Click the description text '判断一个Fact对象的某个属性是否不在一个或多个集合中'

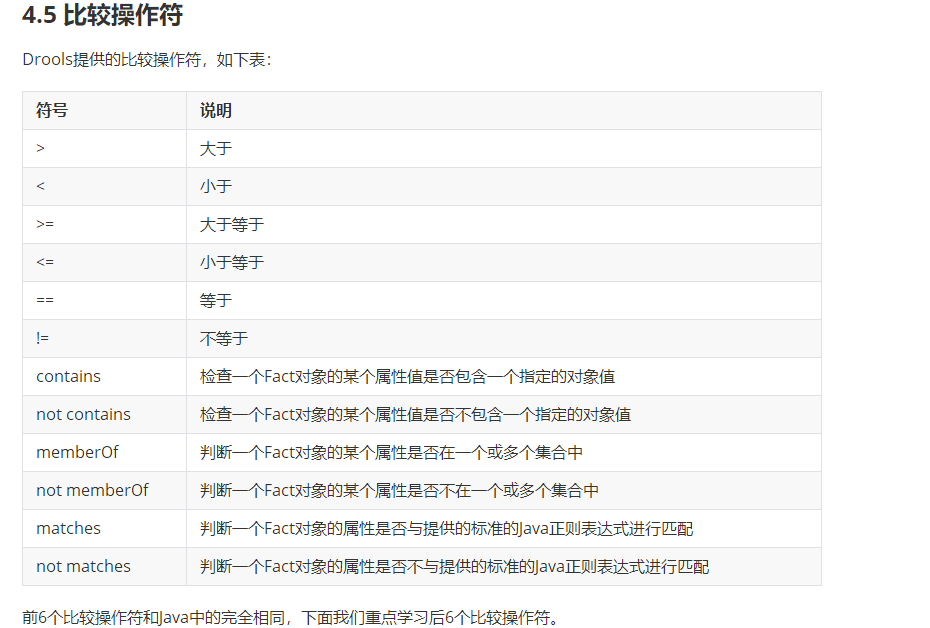pos(399,490)
